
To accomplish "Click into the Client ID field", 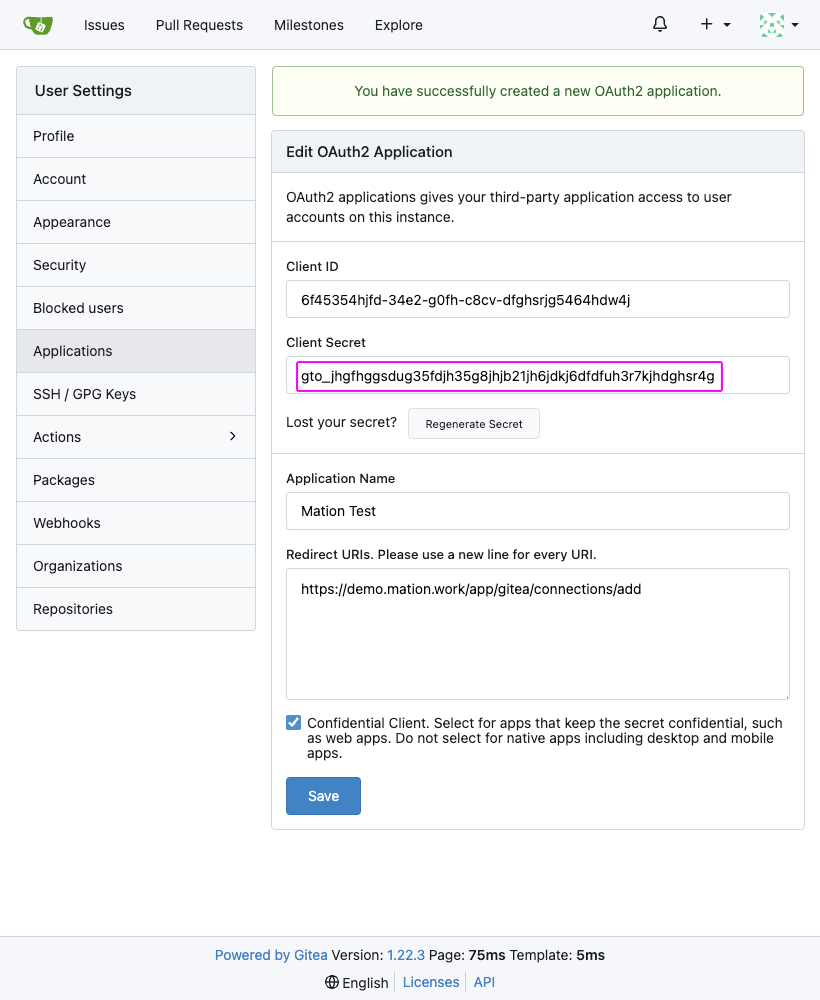I will point(538,299).
